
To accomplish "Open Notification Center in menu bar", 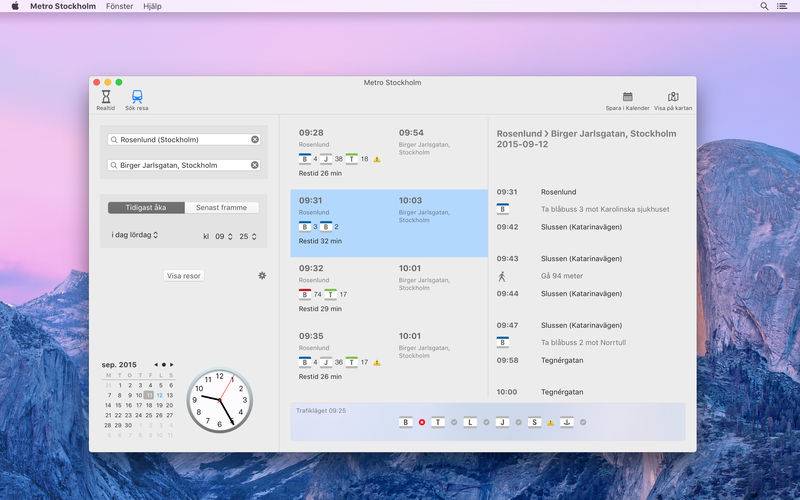I will coord(782,6).
